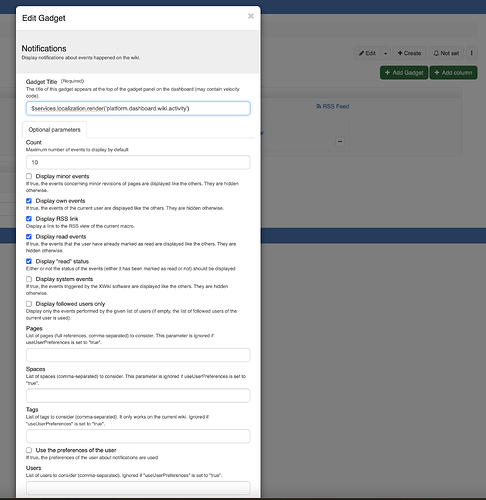
Task: Click the Edit pencil button
Action: (x=367, y=53)
